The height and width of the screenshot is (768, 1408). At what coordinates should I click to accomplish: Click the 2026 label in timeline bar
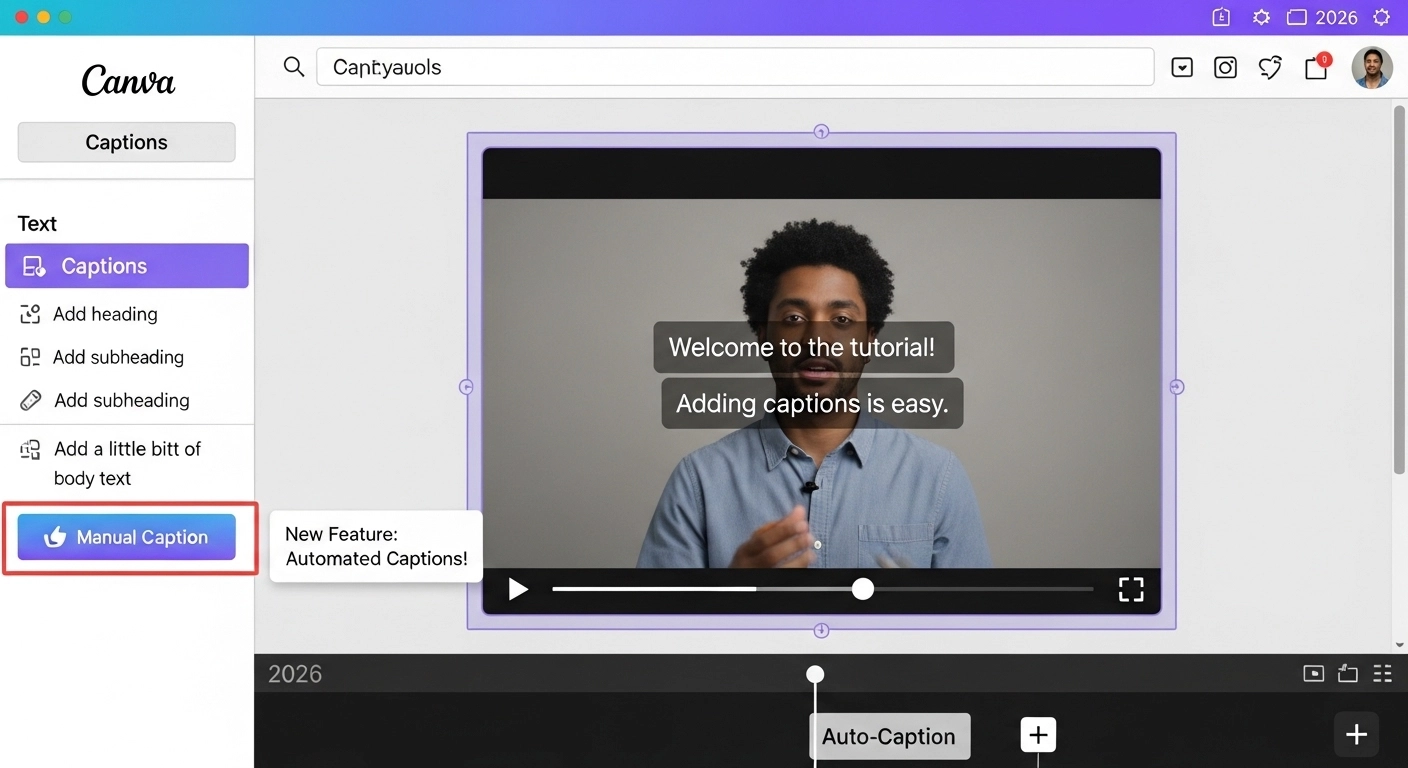(x=295, y=674)
